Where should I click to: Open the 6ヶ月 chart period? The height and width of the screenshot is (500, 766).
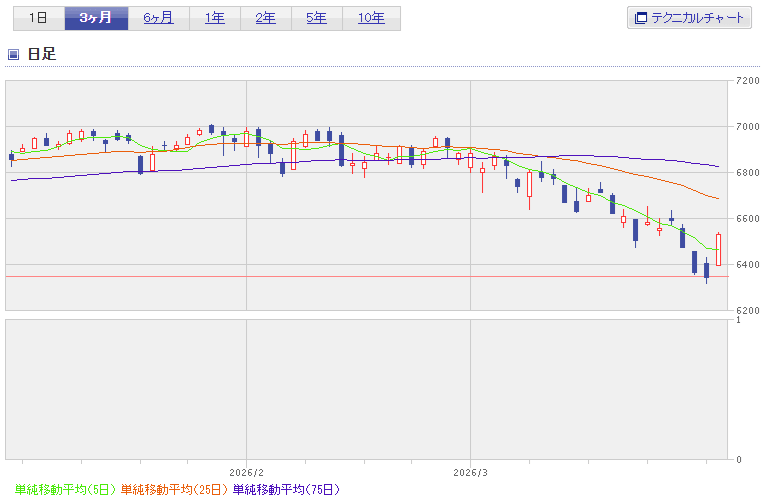click(158, 18)
